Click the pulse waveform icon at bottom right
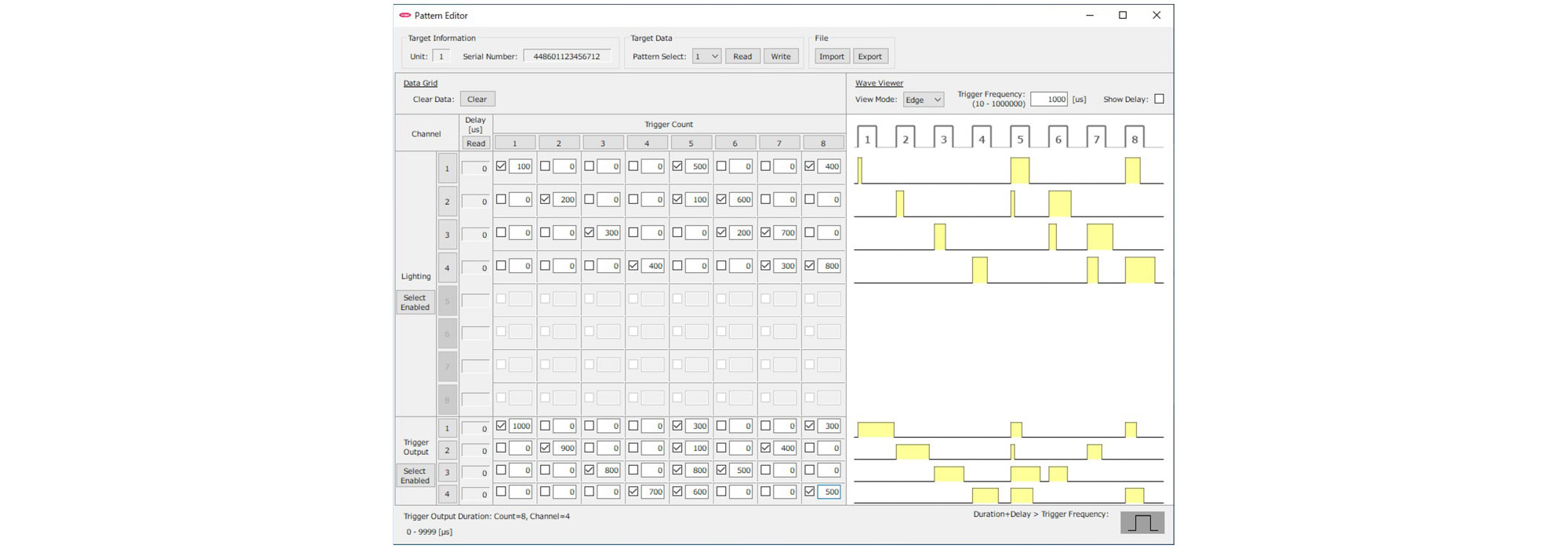The height and width of the screenshot is (549, 1568). [1142, 522]
